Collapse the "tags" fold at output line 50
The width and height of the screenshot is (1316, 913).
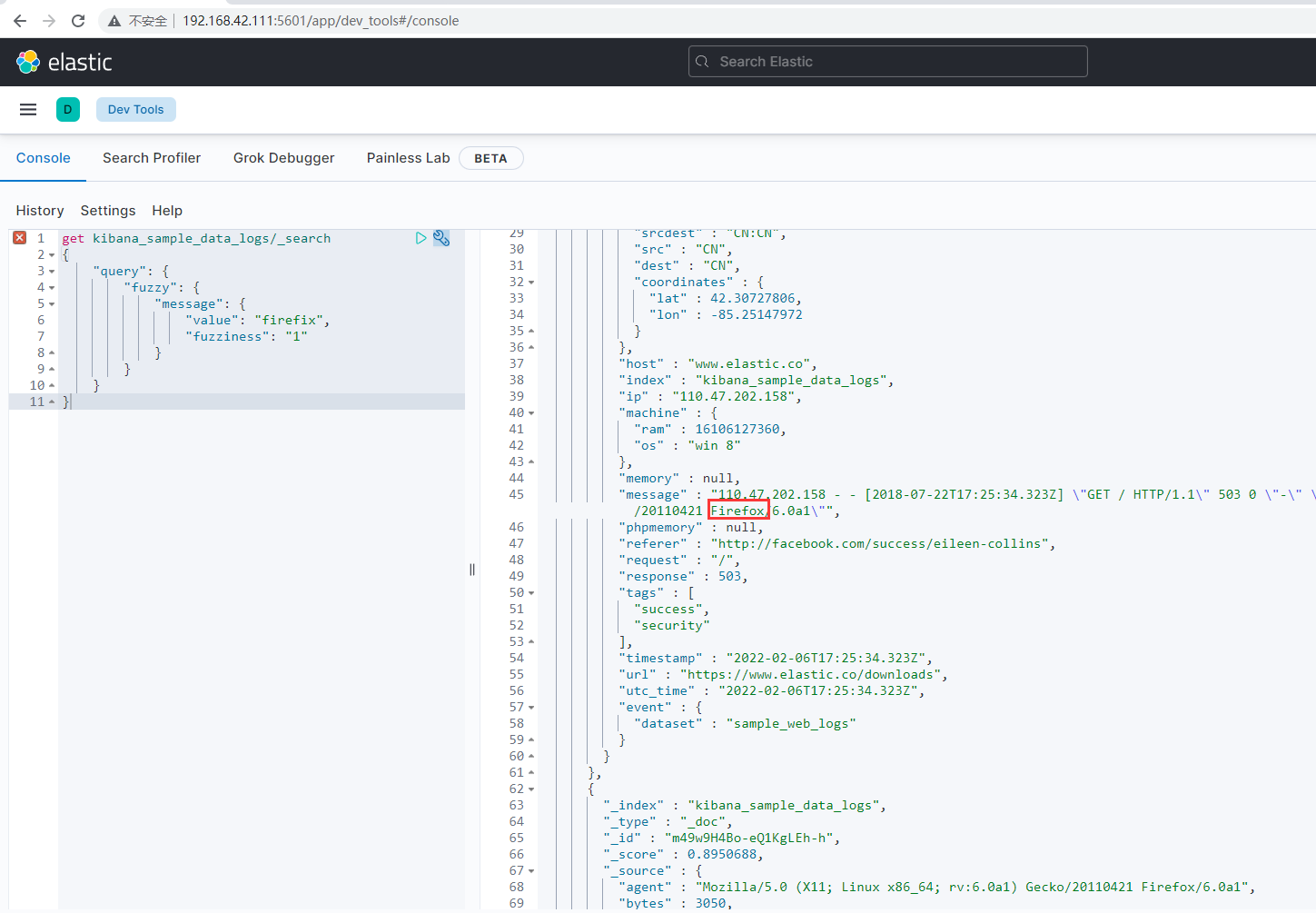(x=531, y=593)
